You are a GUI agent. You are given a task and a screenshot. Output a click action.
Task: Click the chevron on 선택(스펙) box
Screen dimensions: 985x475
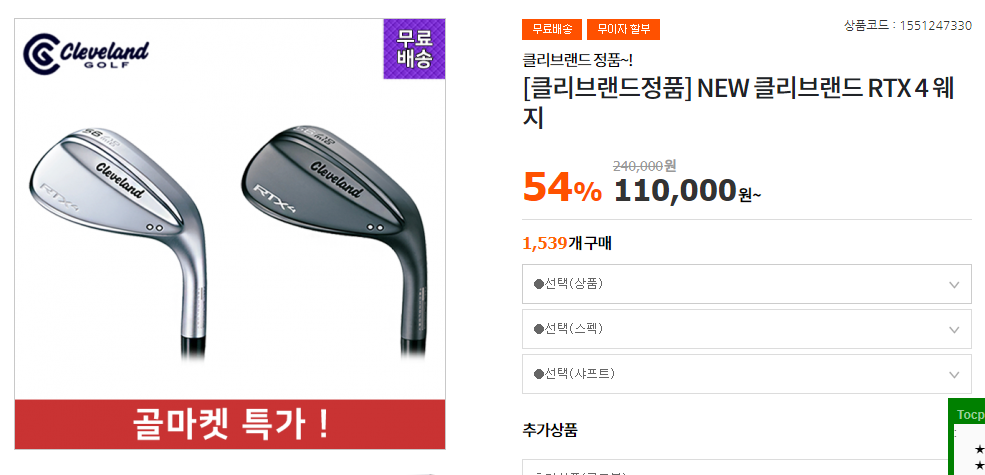[954, 329]
